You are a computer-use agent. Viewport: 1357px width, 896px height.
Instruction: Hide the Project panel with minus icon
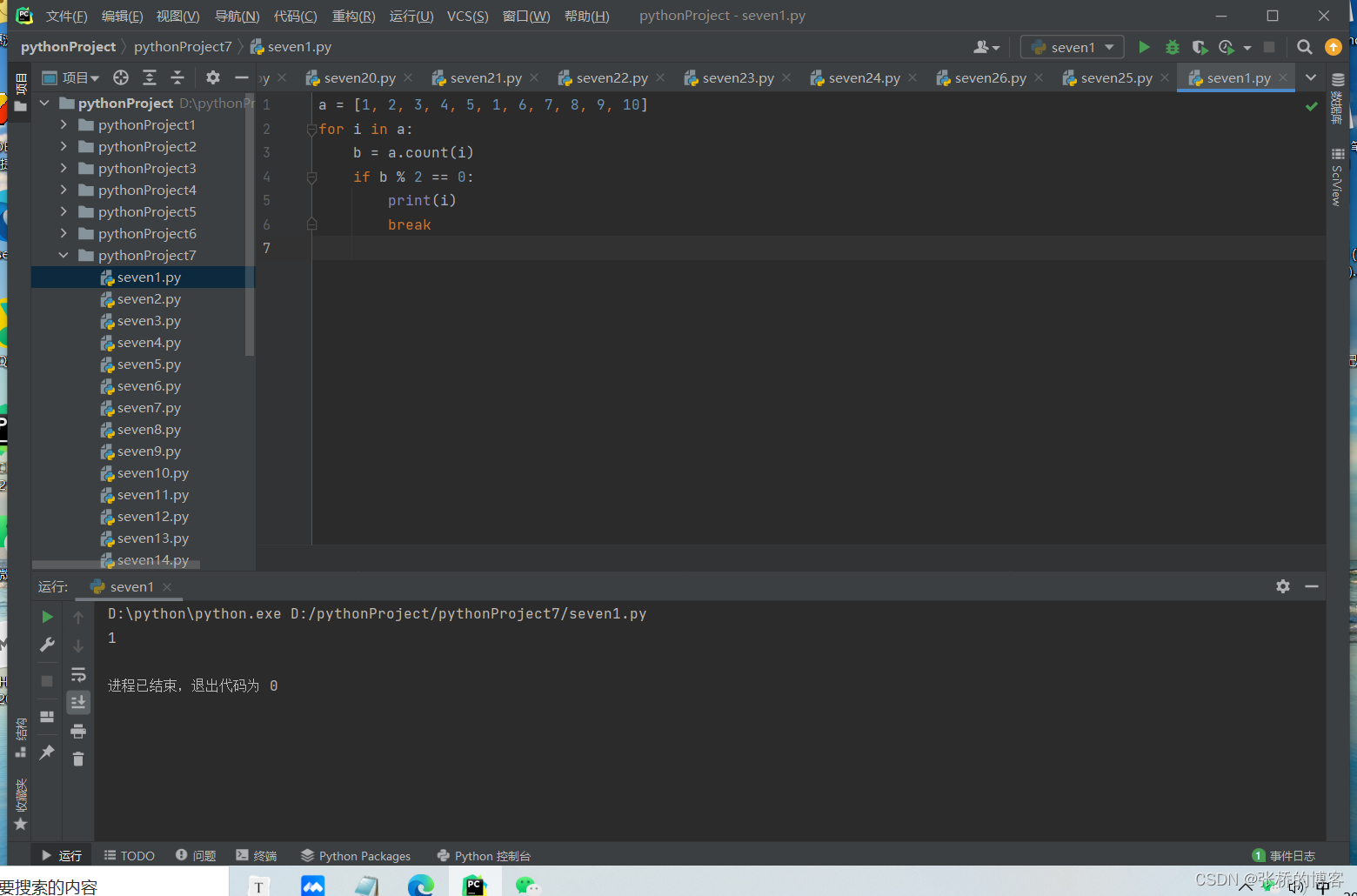242,77
